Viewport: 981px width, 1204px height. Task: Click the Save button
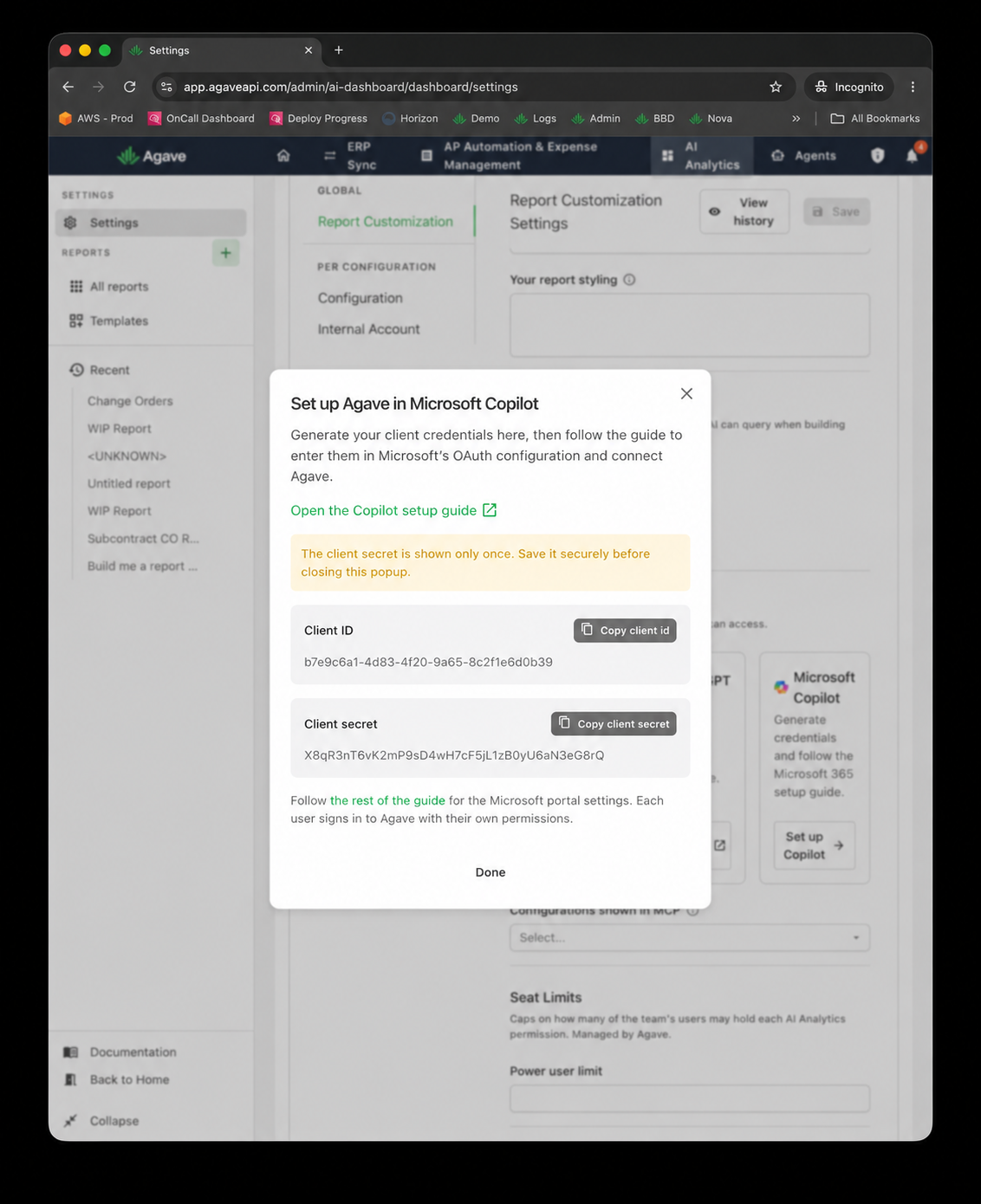point(836,211)
